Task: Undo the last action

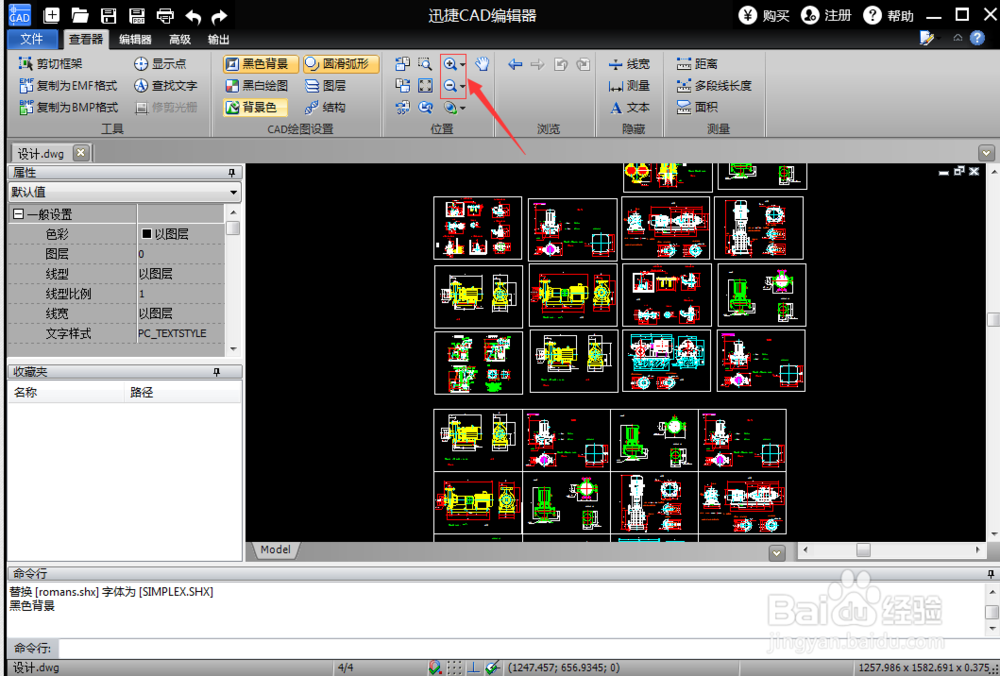Action: coord(193,16)
